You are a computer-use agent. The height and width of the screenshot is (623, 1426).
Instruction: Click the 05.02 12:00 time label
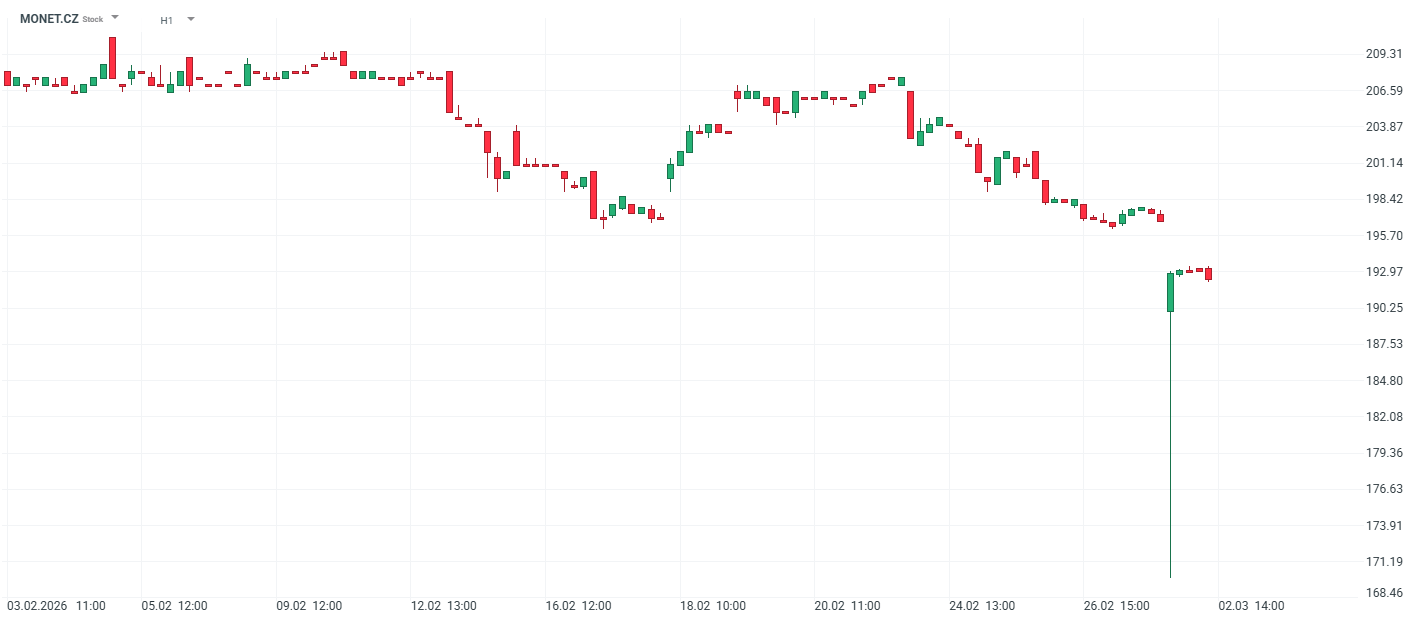click(x=174, y=606)
